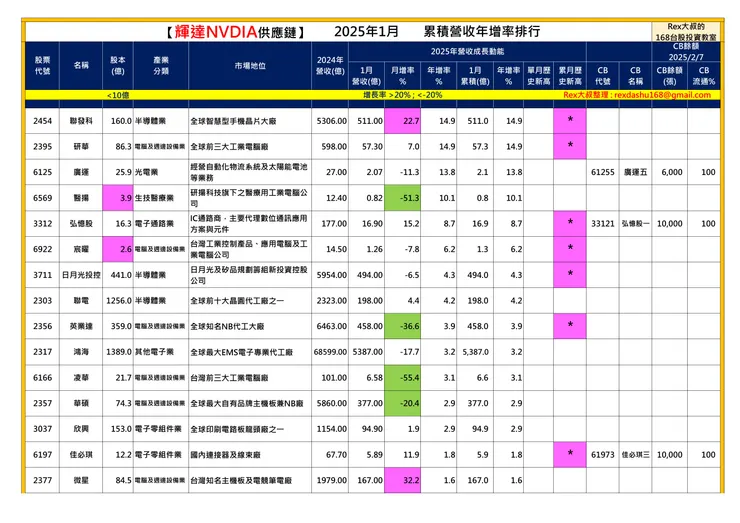740x523 pixels.
Task: Select stock code 2454
Action: coord(42,121)
